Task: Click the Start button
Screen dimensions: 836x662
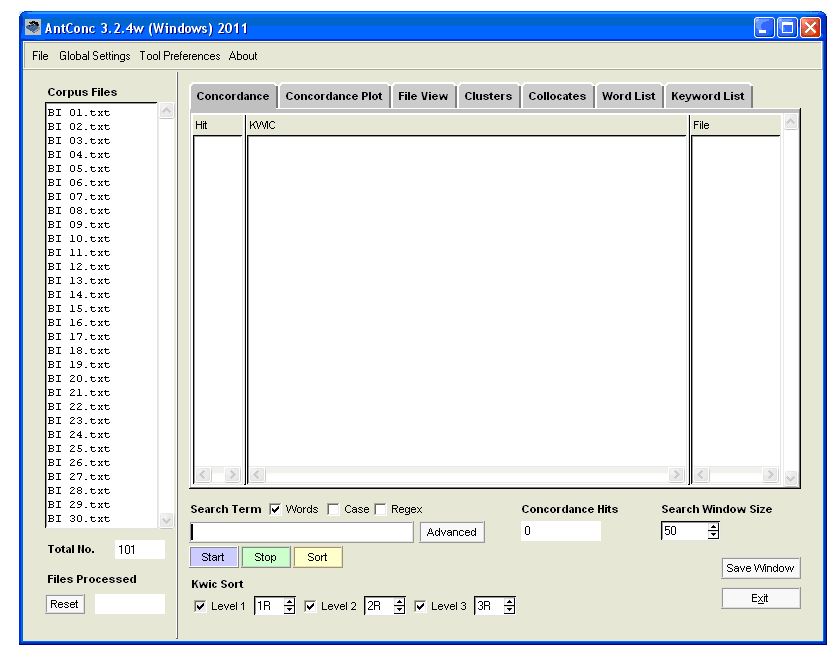Action: [x=213, y=558]
